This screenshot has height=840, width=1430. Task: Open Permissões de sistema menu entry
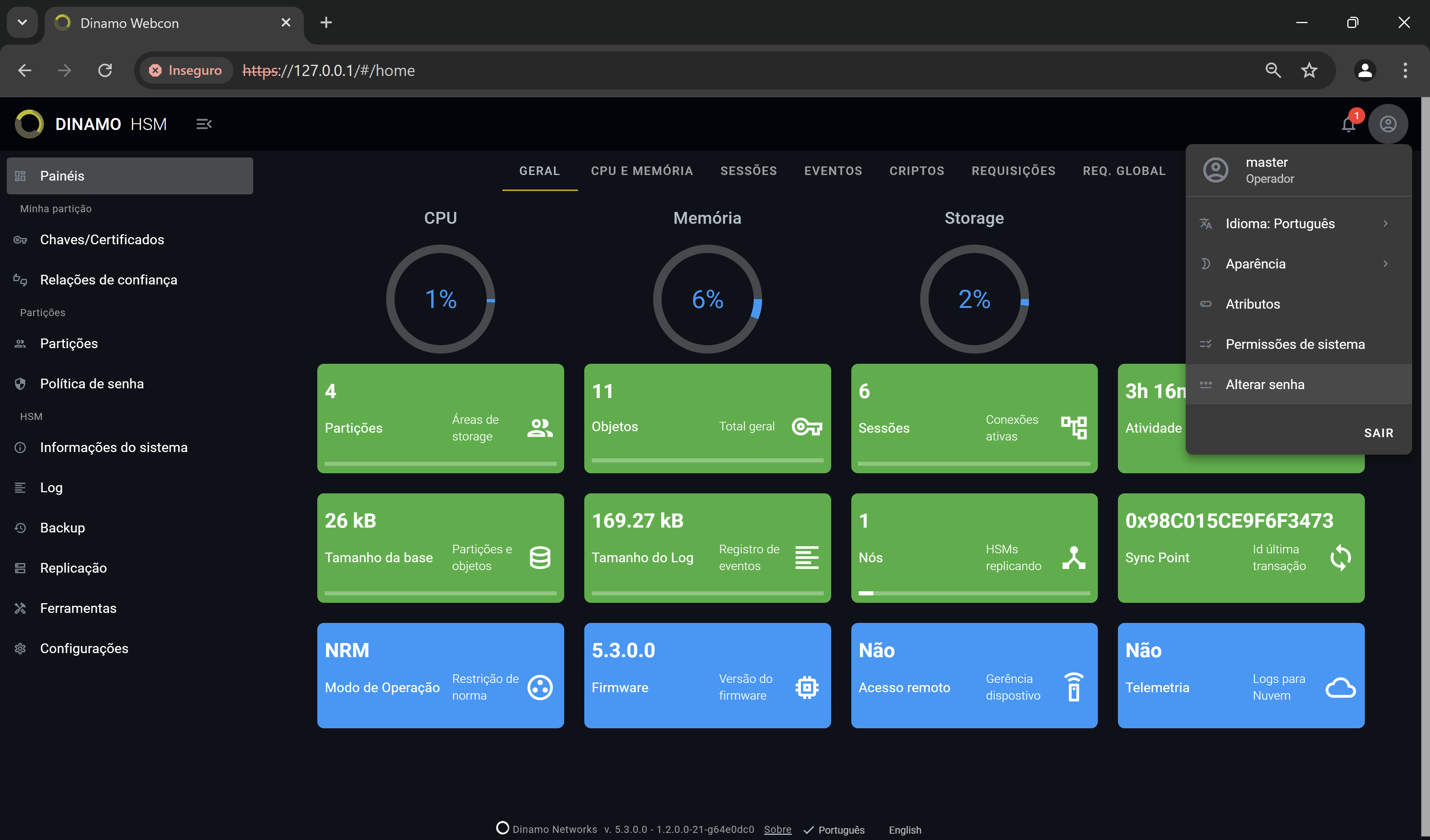[1298, 344]
